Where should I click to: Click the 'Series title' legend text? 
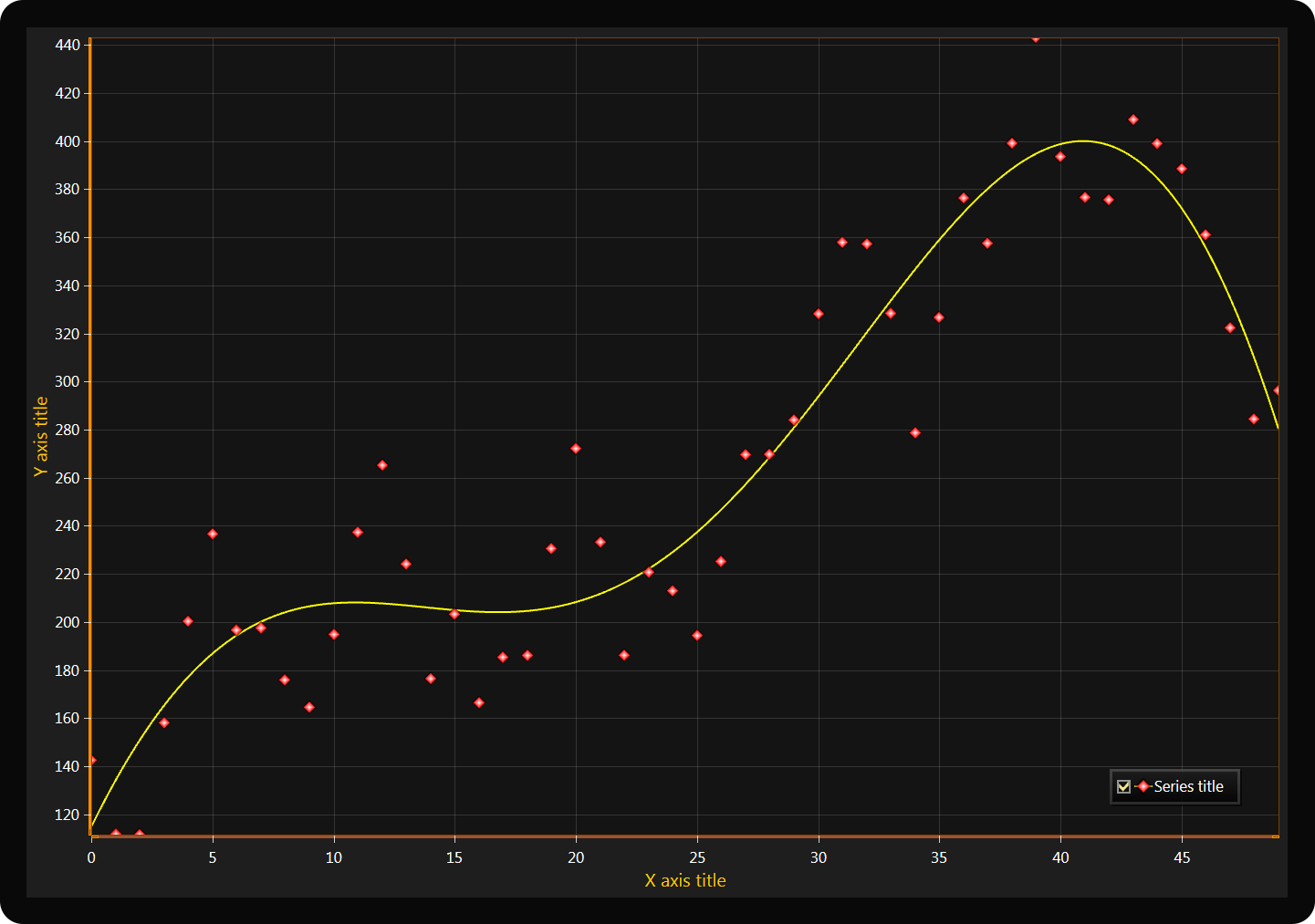coord(1188,786)
